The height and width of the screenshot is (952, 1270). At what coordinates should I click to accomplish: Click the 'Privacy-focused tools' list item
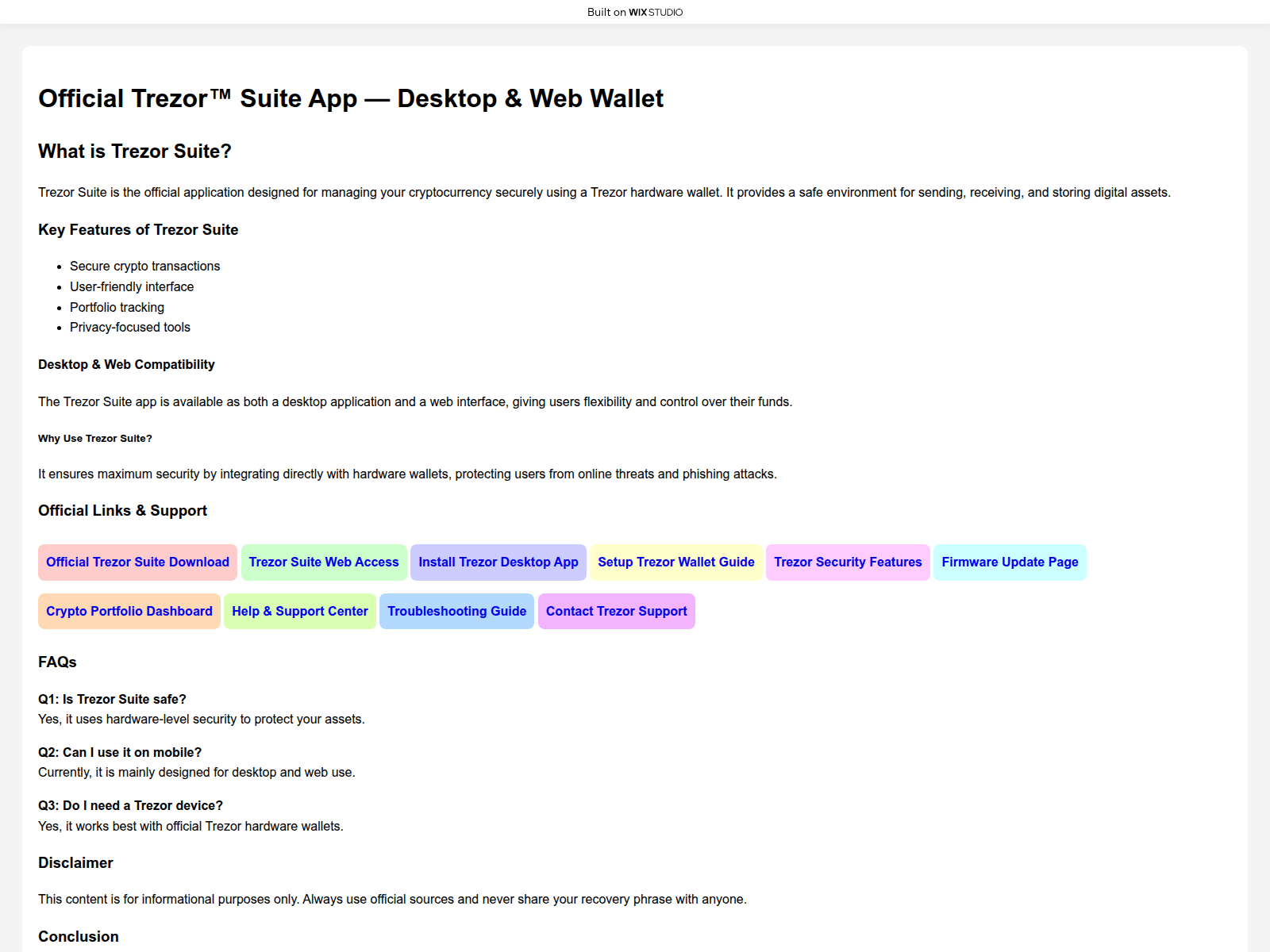130,328
